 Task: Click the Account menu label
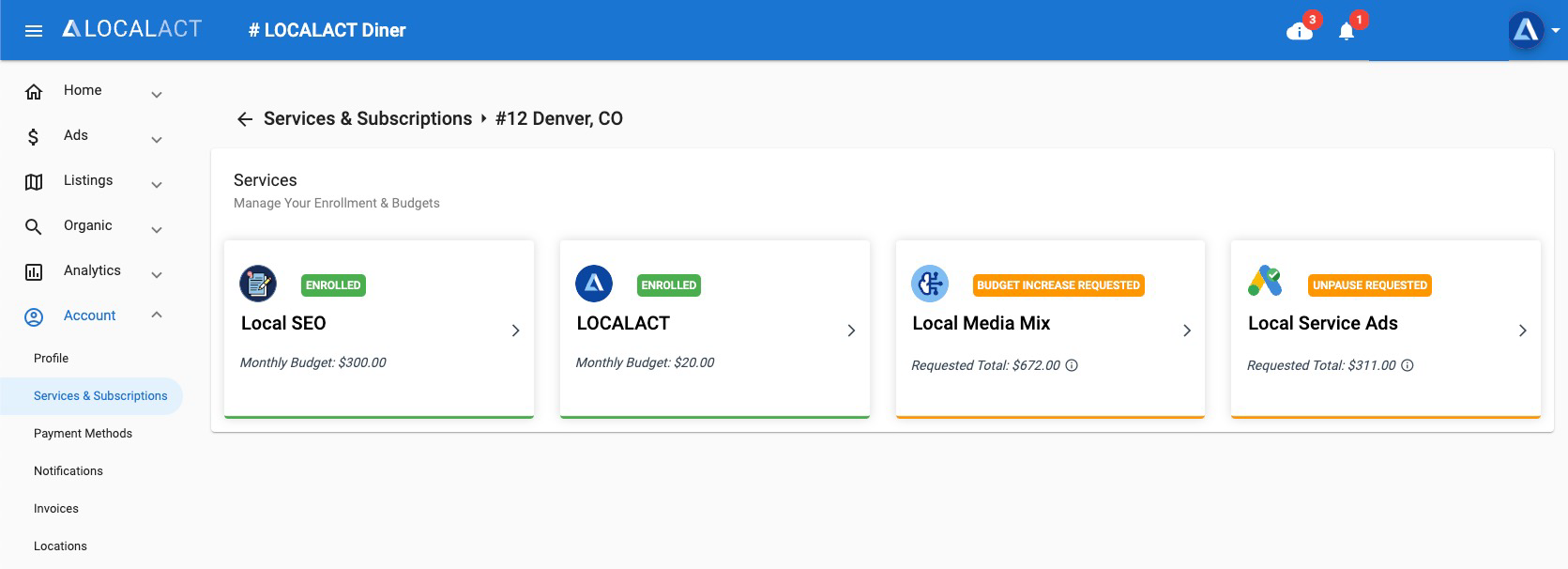(90, 315)
